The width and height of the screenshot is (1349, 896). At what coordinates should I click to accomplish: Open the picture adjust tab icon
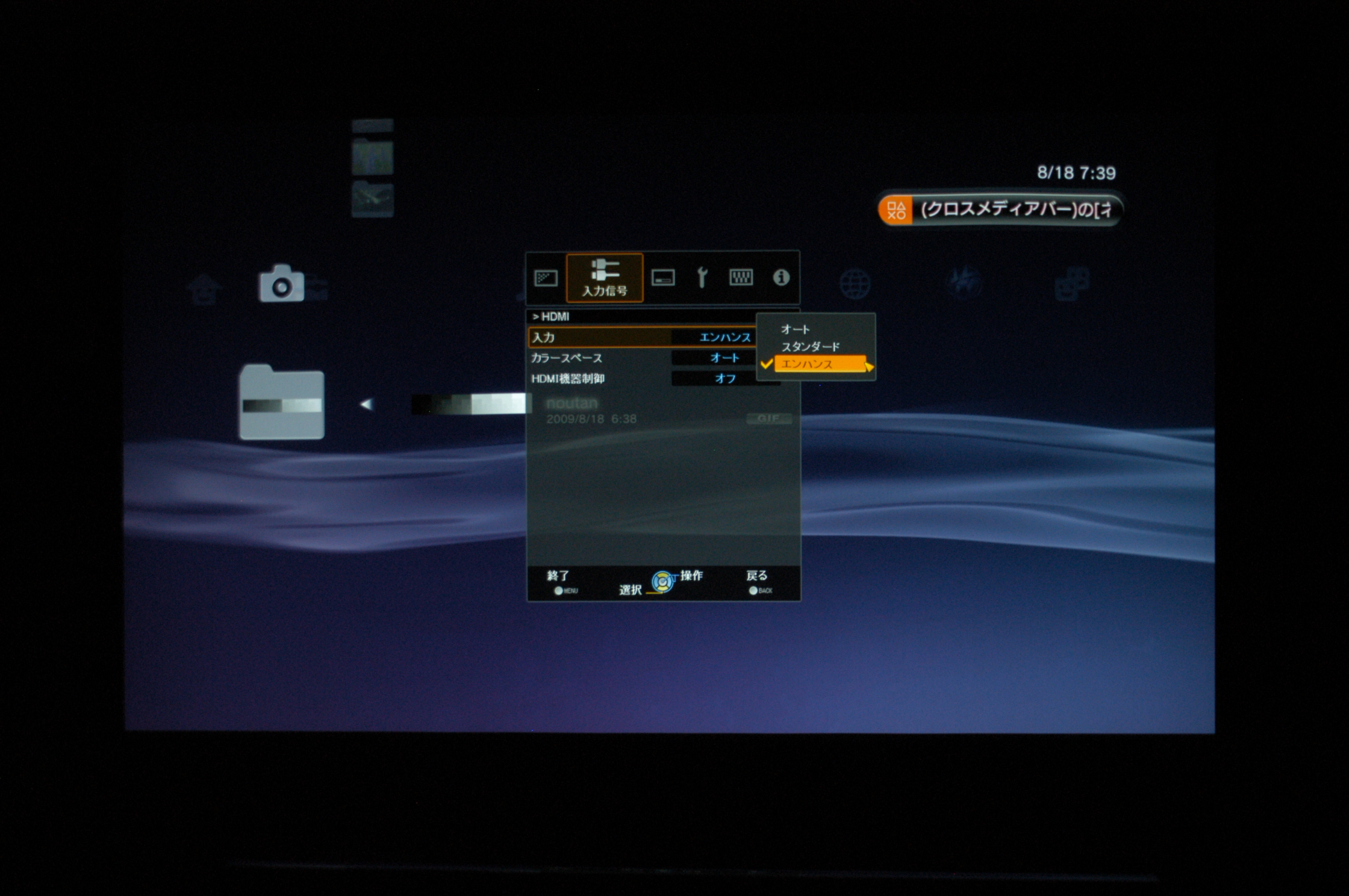click(x=546, y=278)
